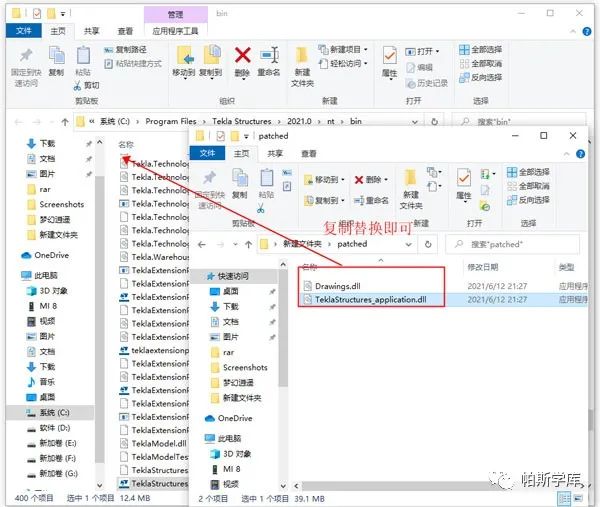
Task: Open the Open (打开) dropdown in bin window
Action: [422, 51]
